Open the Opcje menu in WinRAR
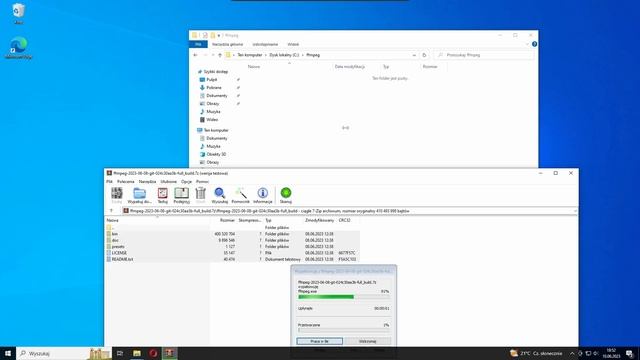Image resolution: width=640 pixels, height=360 pixels. coord(187,182)
